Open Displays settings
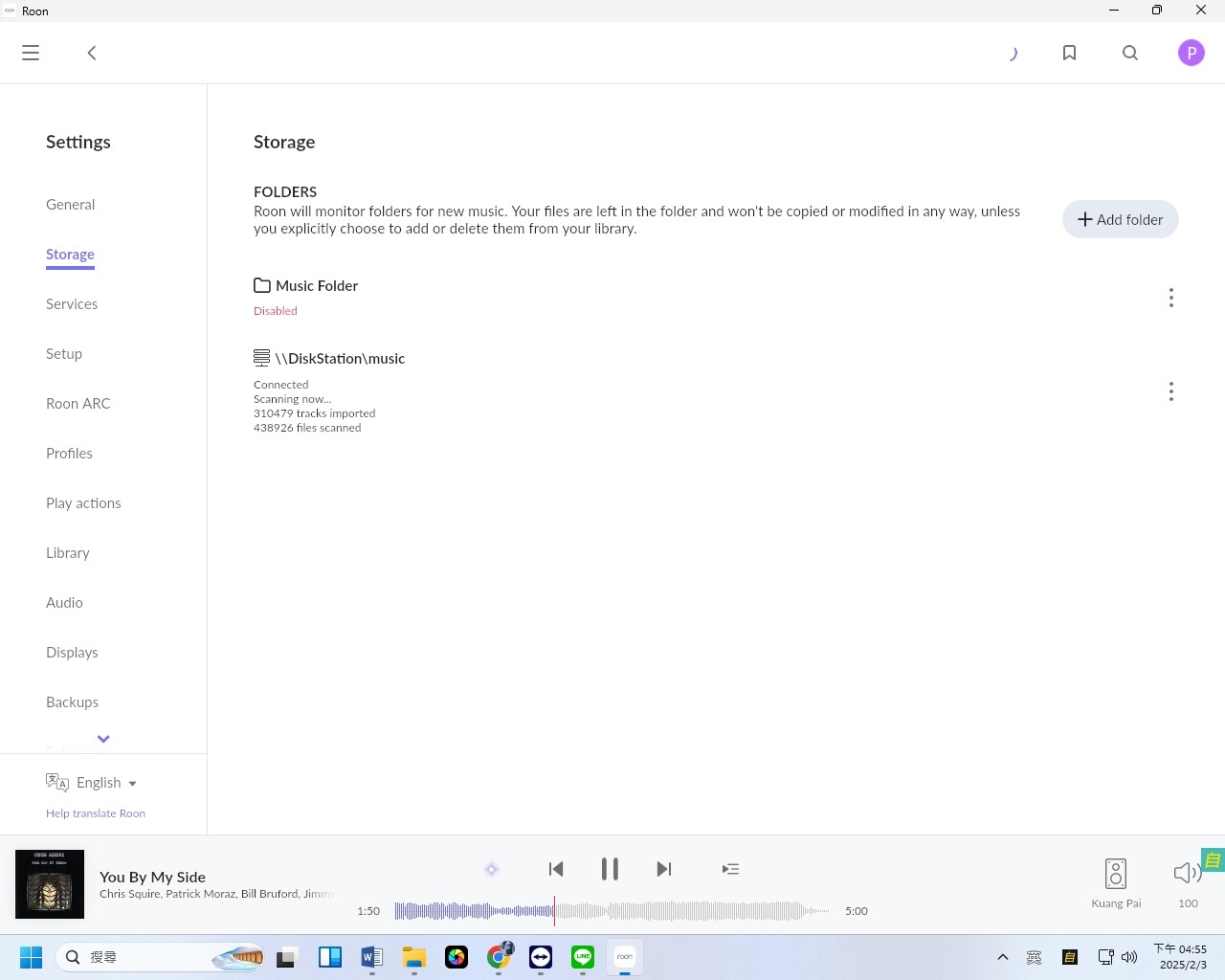The width and height of the screenshot is (1225, 980). click(72, 652)
